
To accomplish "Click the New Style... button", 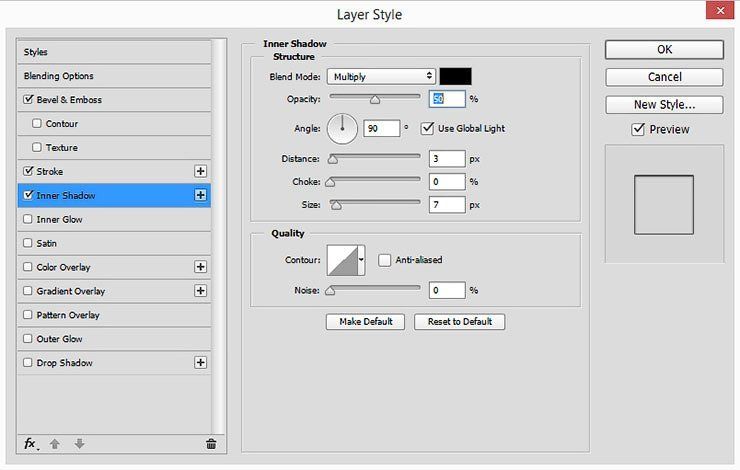I will pyautogui.click(x=664, y=104).
